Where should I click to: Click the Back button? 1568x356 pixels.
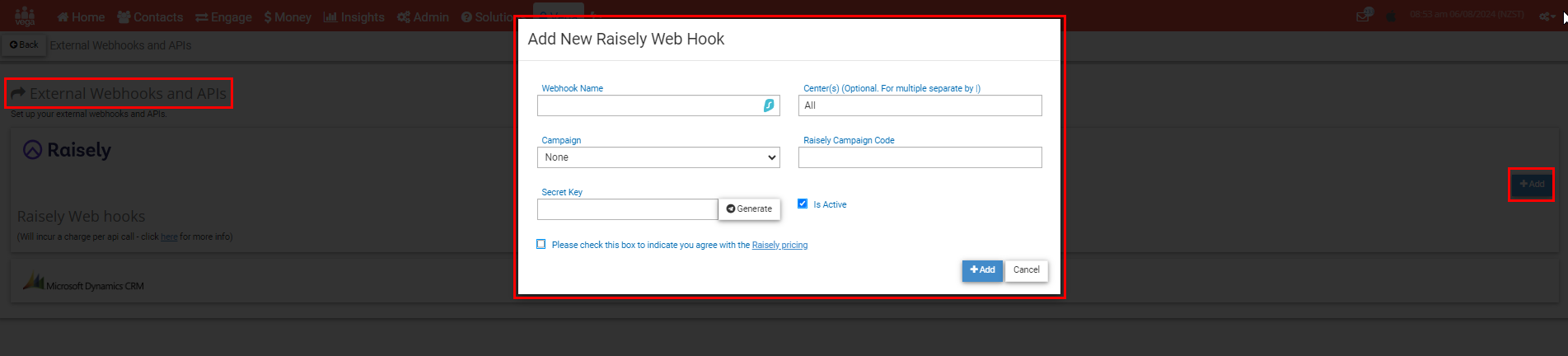24,44
